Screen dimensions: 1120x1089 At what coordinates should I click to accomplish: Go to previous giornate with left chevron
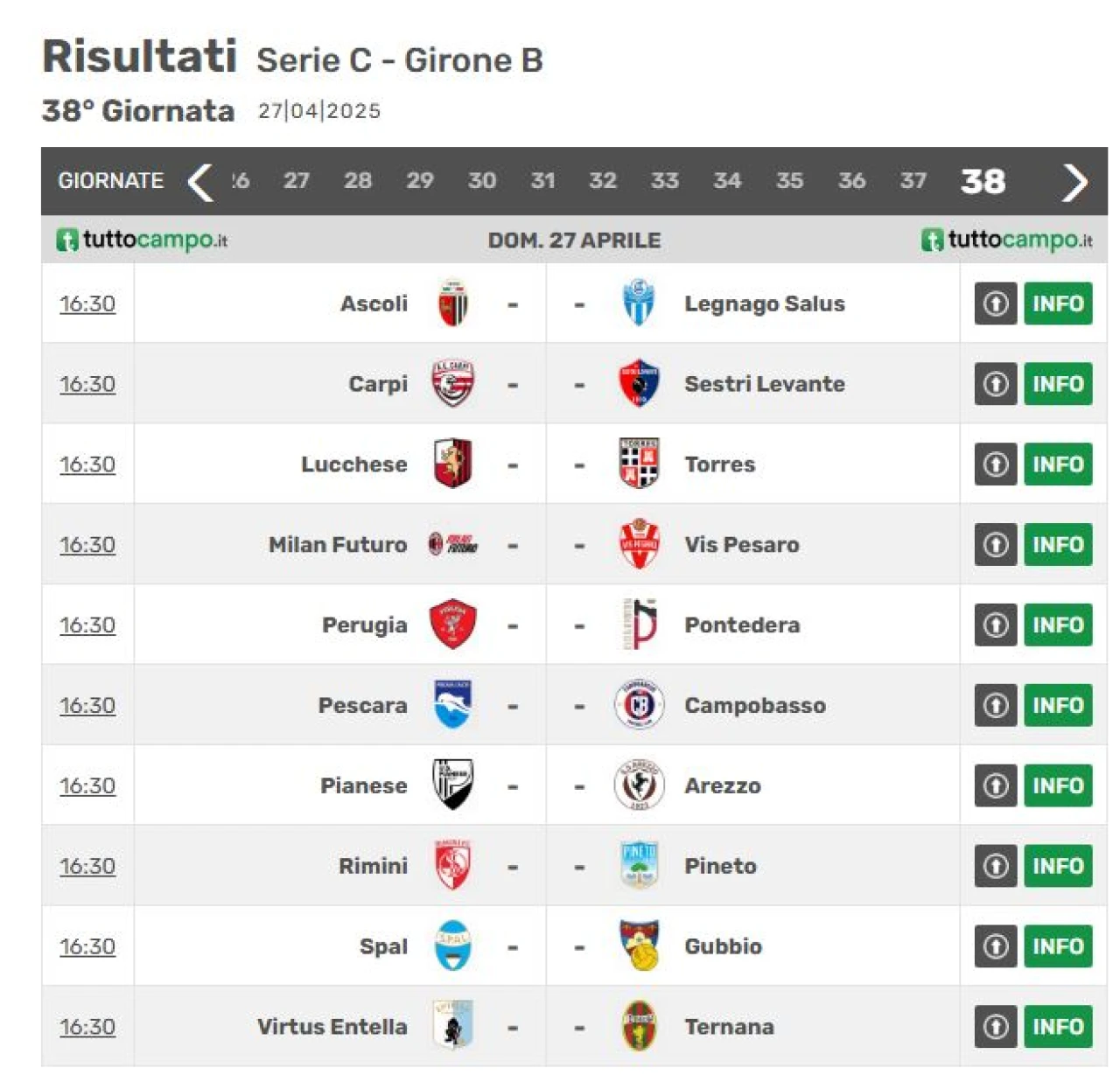200,182
